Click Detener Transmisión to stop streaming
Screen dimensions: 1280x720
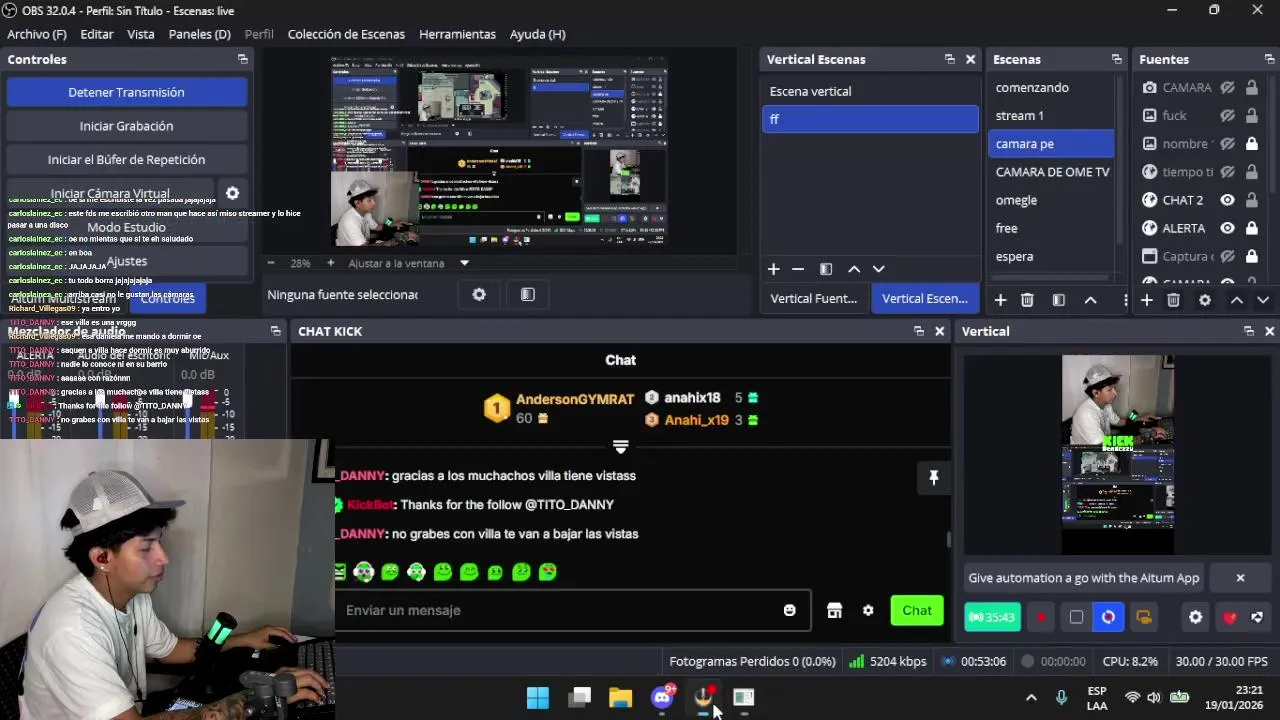(126, 92)
